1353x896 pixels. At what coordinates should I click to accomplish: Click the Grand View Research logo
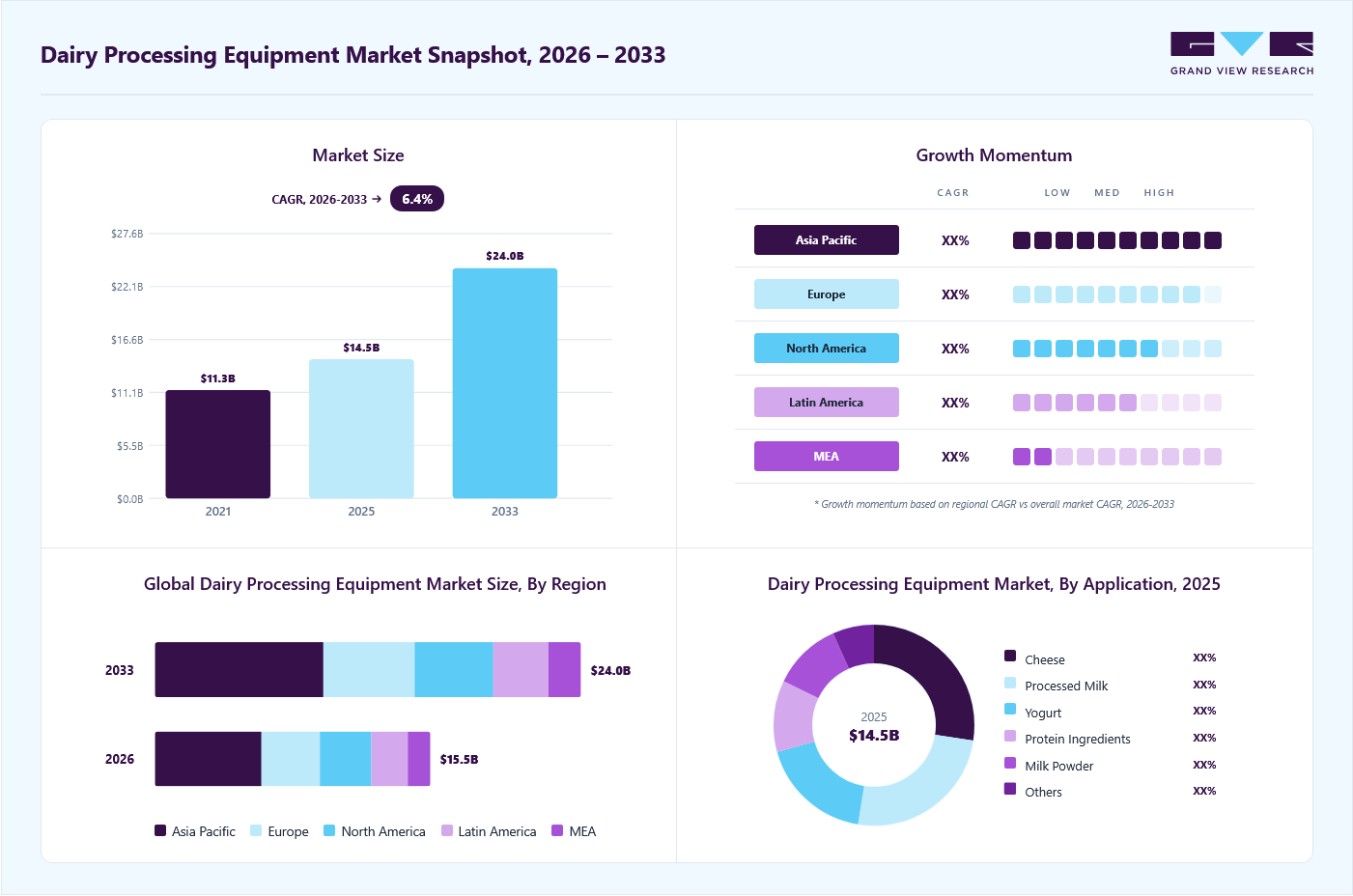click(1242, 54)
